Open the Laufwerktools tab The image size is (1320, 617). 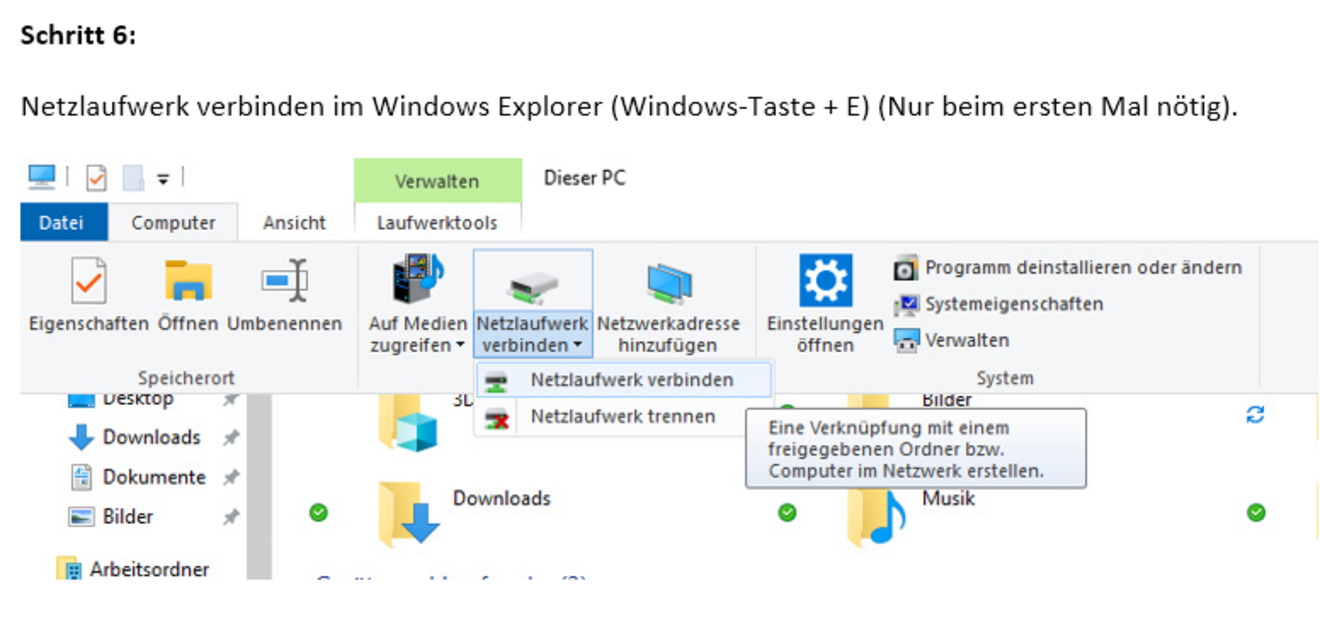click(x=436, y=223)
